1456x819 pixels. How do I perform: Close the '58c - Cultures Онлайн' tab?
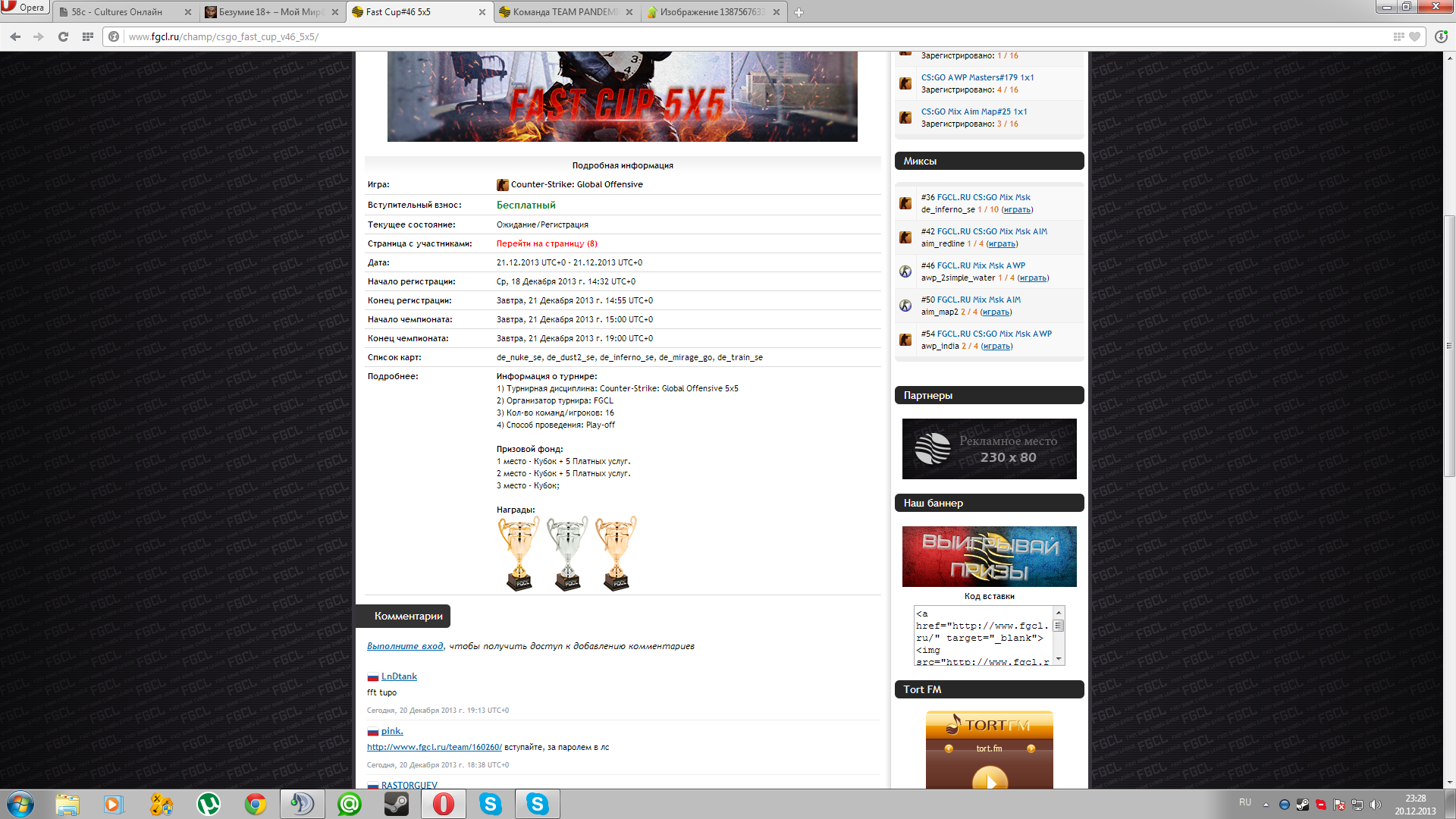tap(188, 12)
